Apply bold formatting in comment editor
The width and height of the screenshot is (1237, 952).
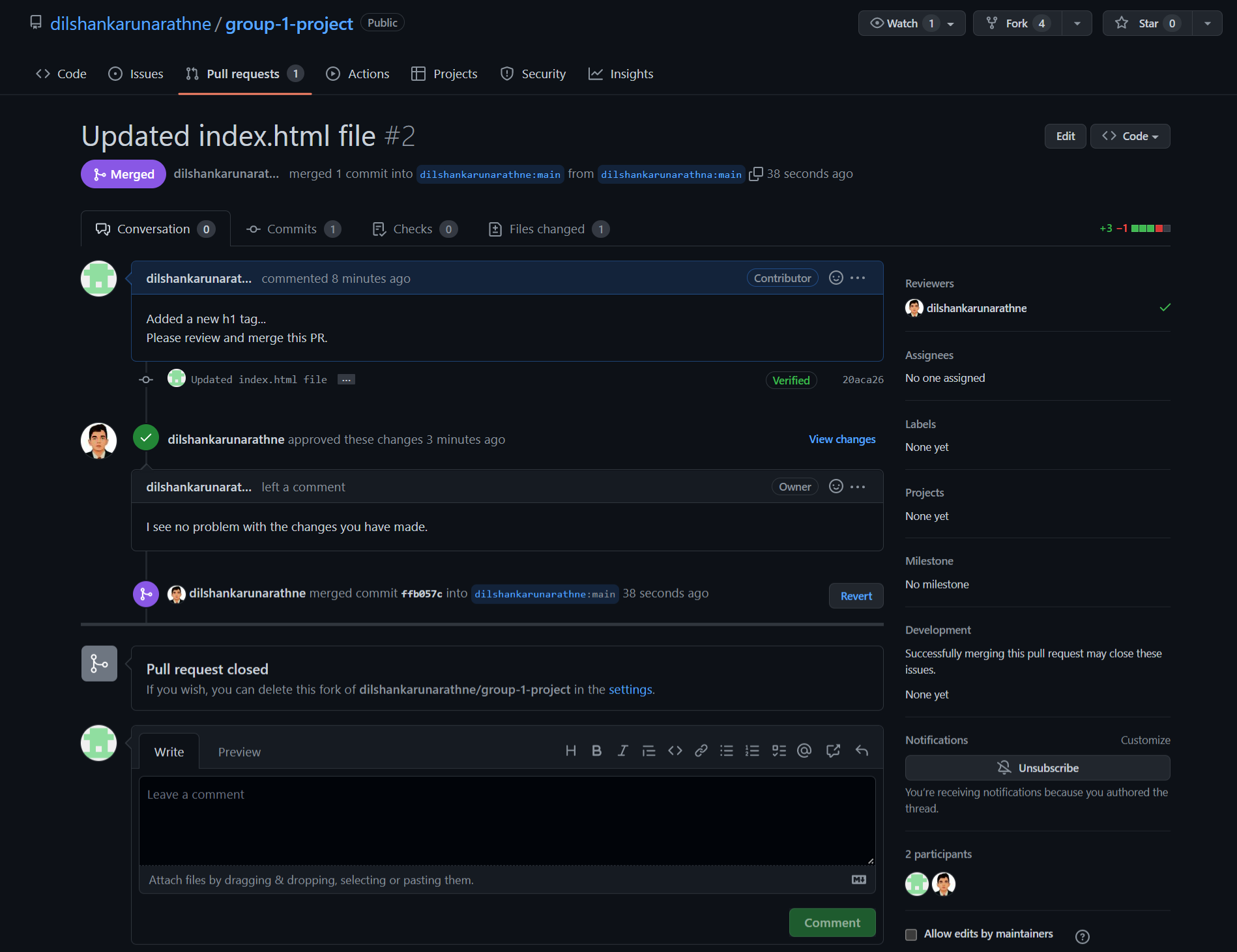pos(596,751)
